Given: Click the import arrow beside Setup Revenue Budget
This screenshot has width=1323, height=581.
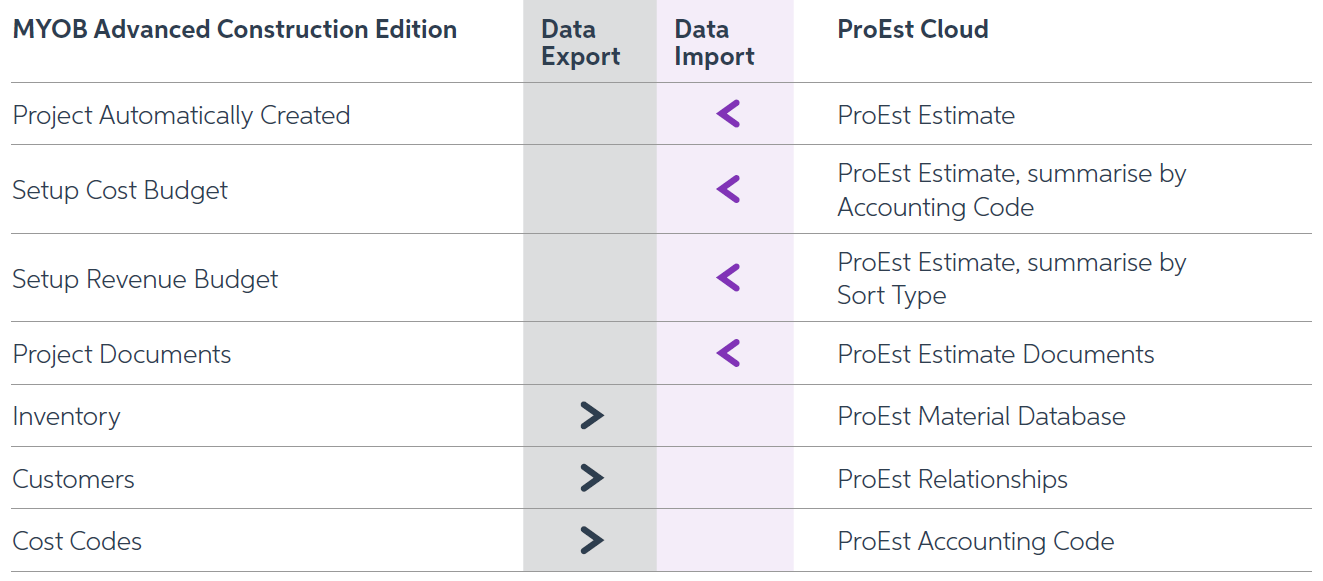Looking at the screenshot, I should 728,278.
